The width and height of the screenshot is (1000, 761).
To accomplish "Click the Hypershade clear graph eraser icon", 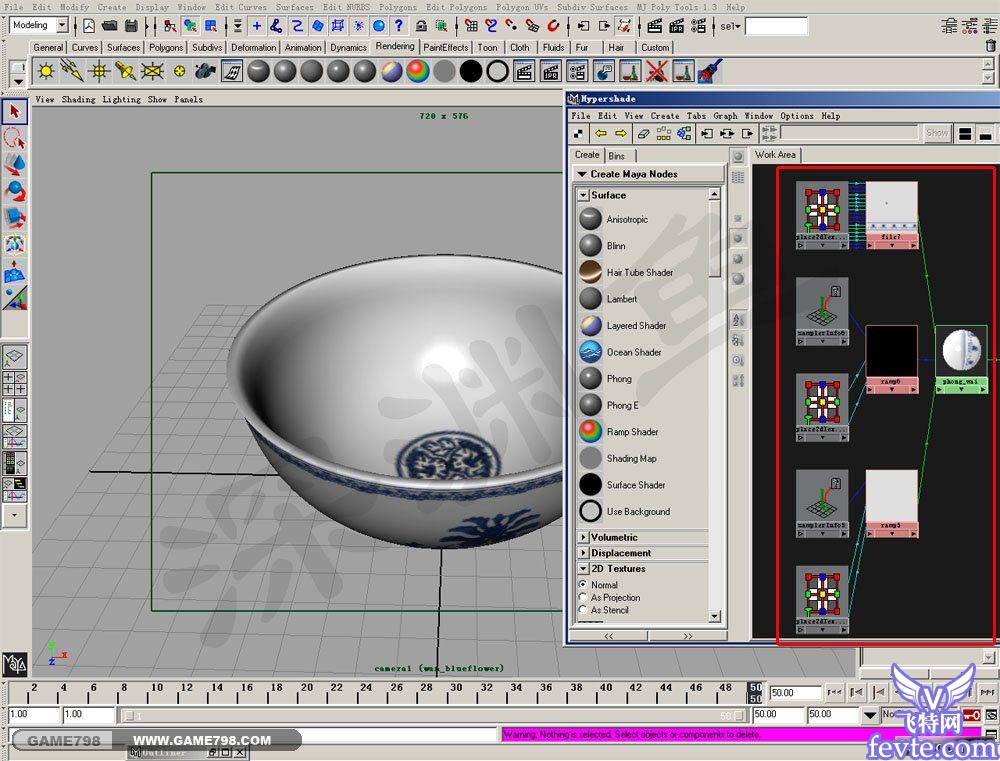I will coord(643,133).
